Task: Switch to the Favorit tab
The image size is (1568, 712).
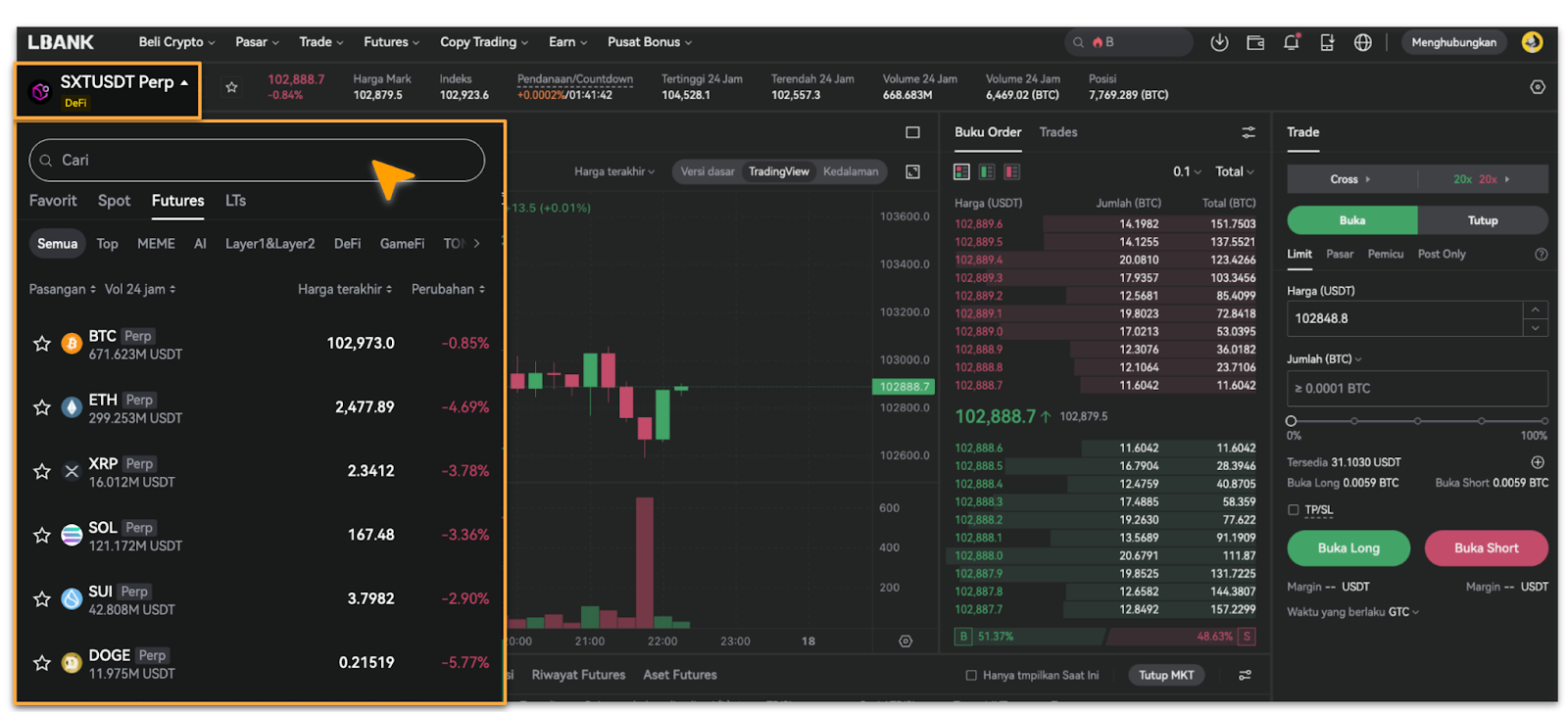Action: [53, 201]
